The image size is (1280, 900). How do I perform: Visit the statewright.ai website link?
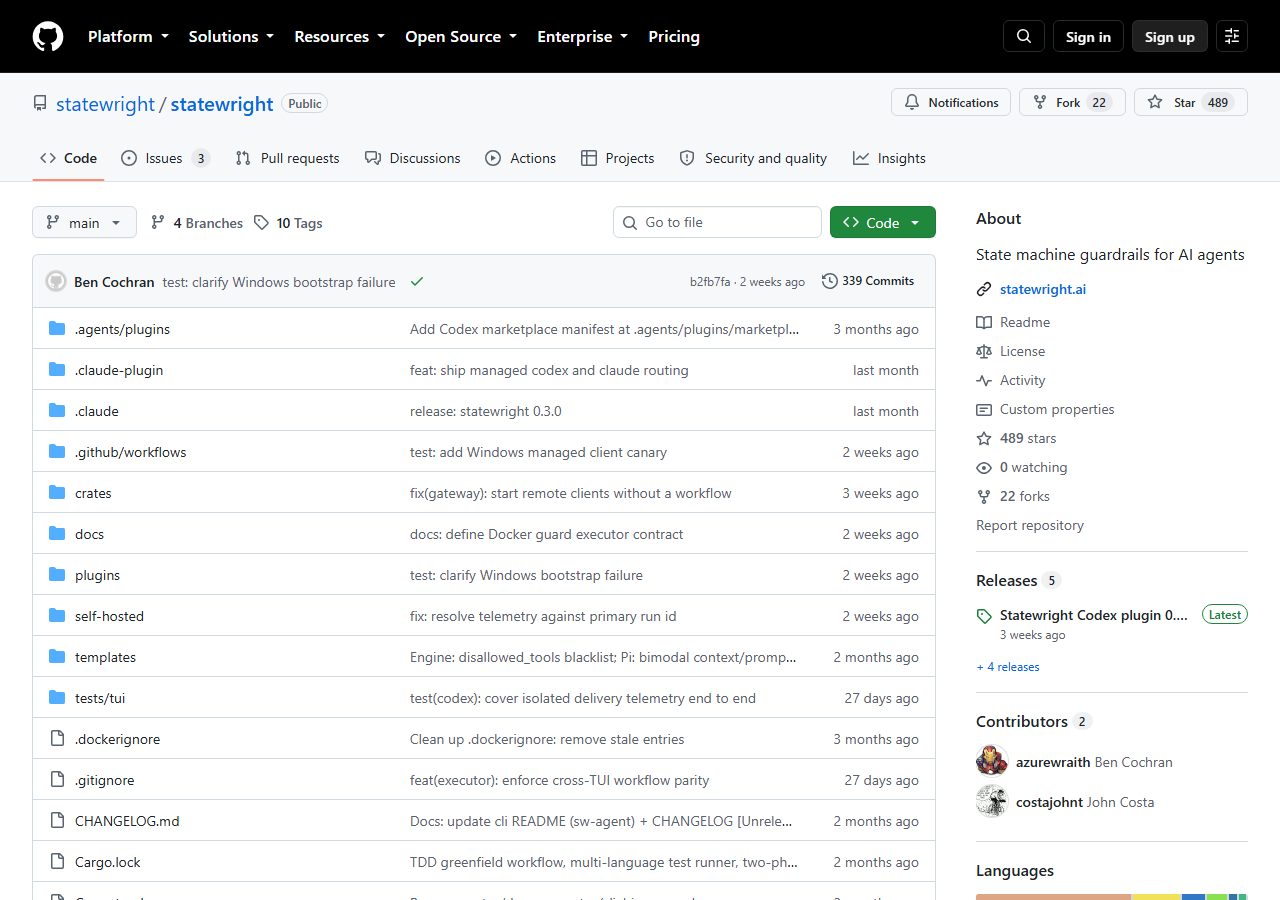[1043, 290]
